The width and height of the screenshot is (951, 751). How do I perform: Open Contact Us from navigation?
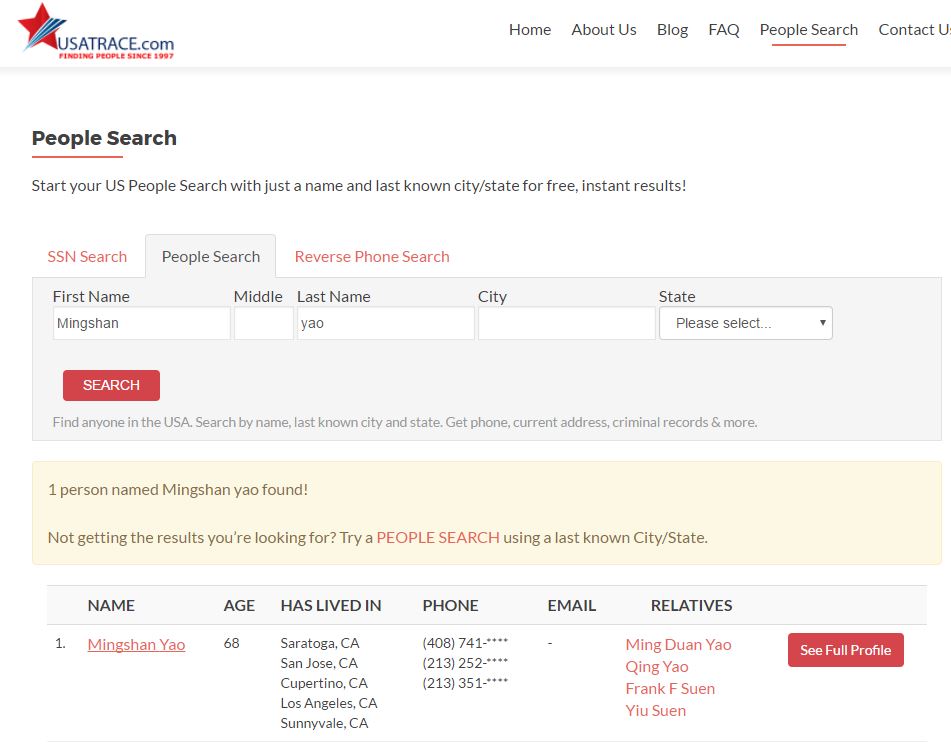click(912, 29)
